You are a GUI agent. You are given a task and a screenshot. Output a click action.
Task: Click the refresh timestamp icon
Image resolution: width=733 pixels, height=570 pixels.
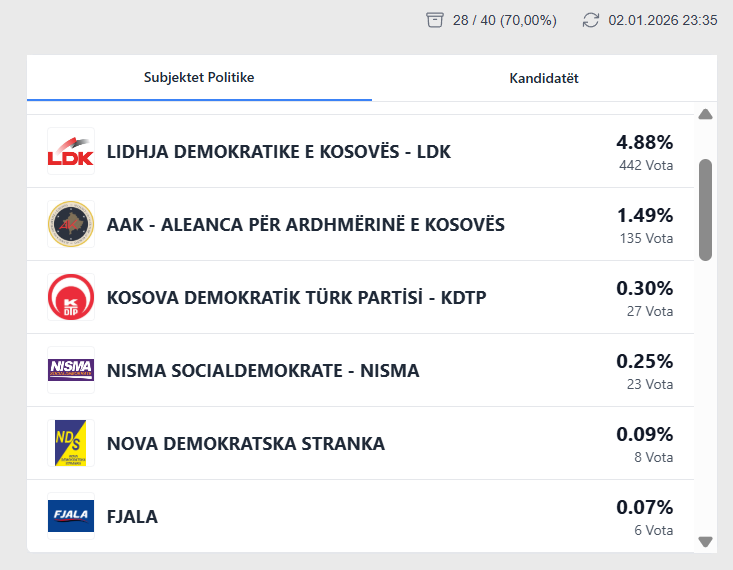(591, 20)
